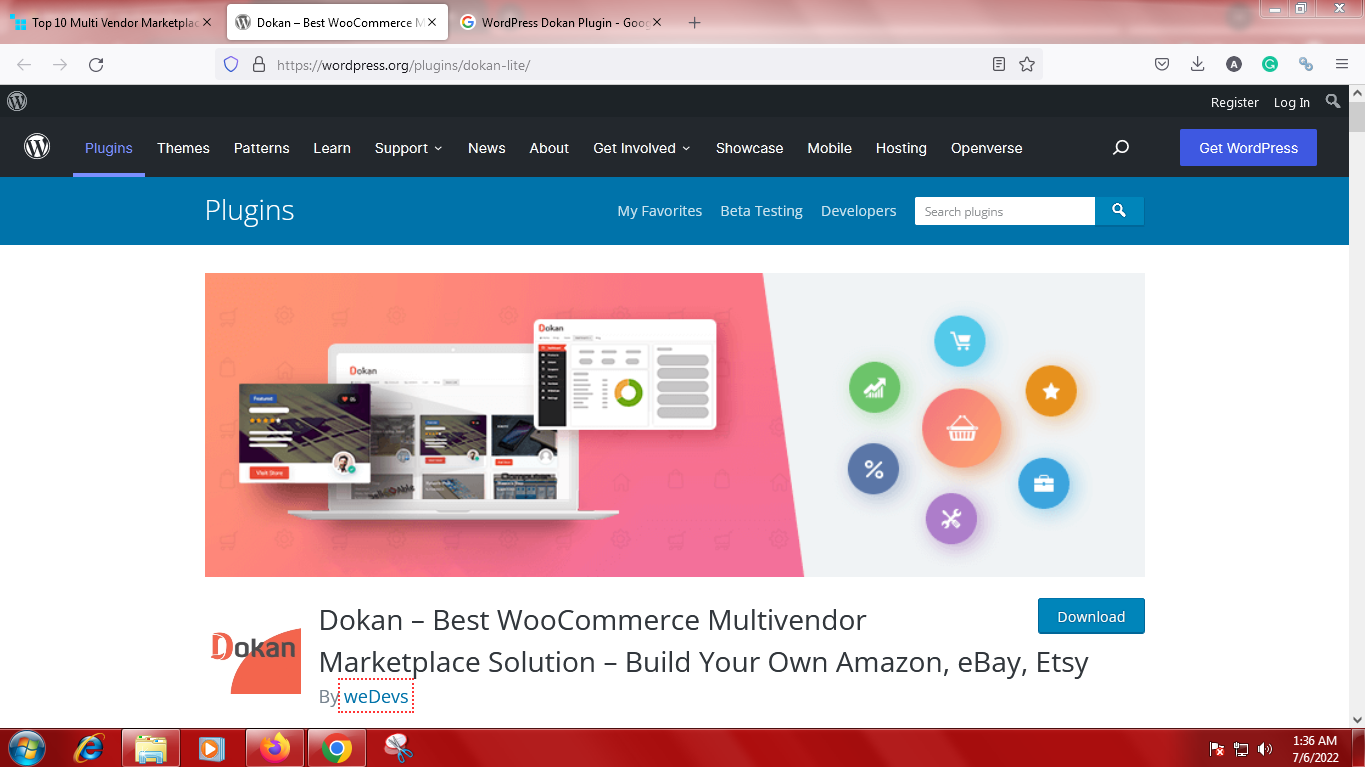This screenshot has width=1365, height=767.
Task: Open the My Favorites link
Action: click(x=660, y=211)
